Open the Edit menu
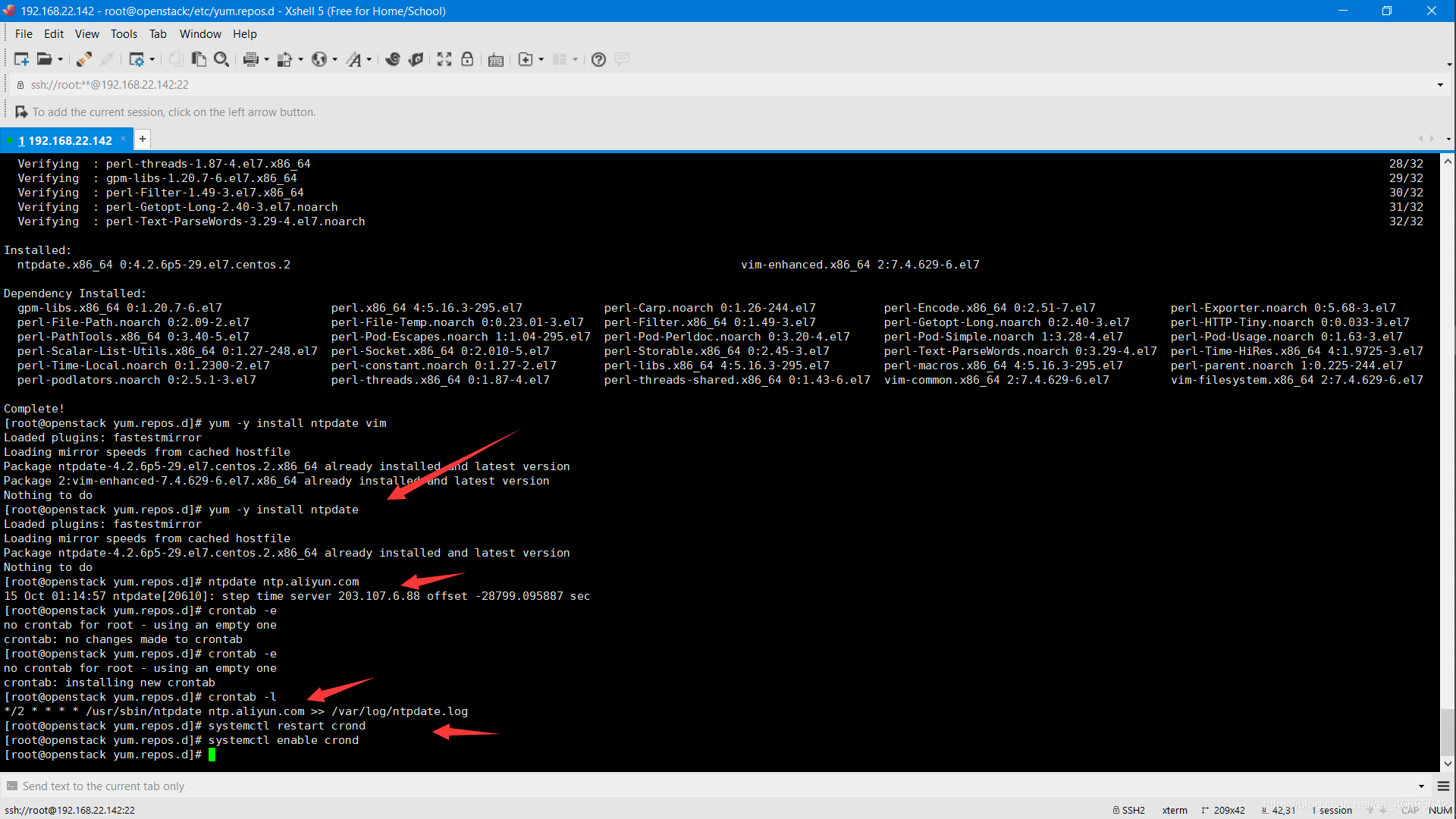The height and width of the screenshot is (819, 1456). [54, 33]
